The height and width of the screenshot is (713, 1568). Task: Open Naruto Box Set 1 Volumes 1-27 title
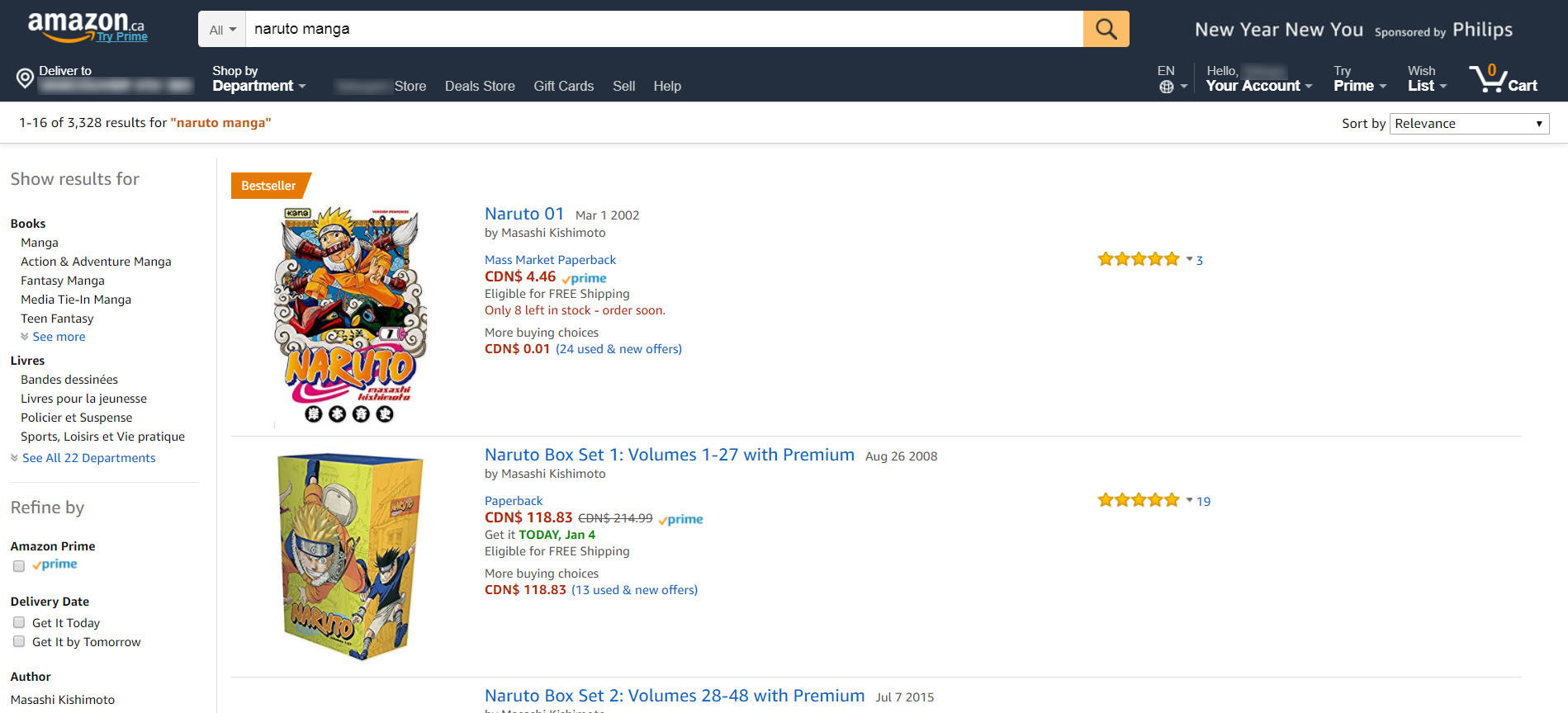click(670, 455)
